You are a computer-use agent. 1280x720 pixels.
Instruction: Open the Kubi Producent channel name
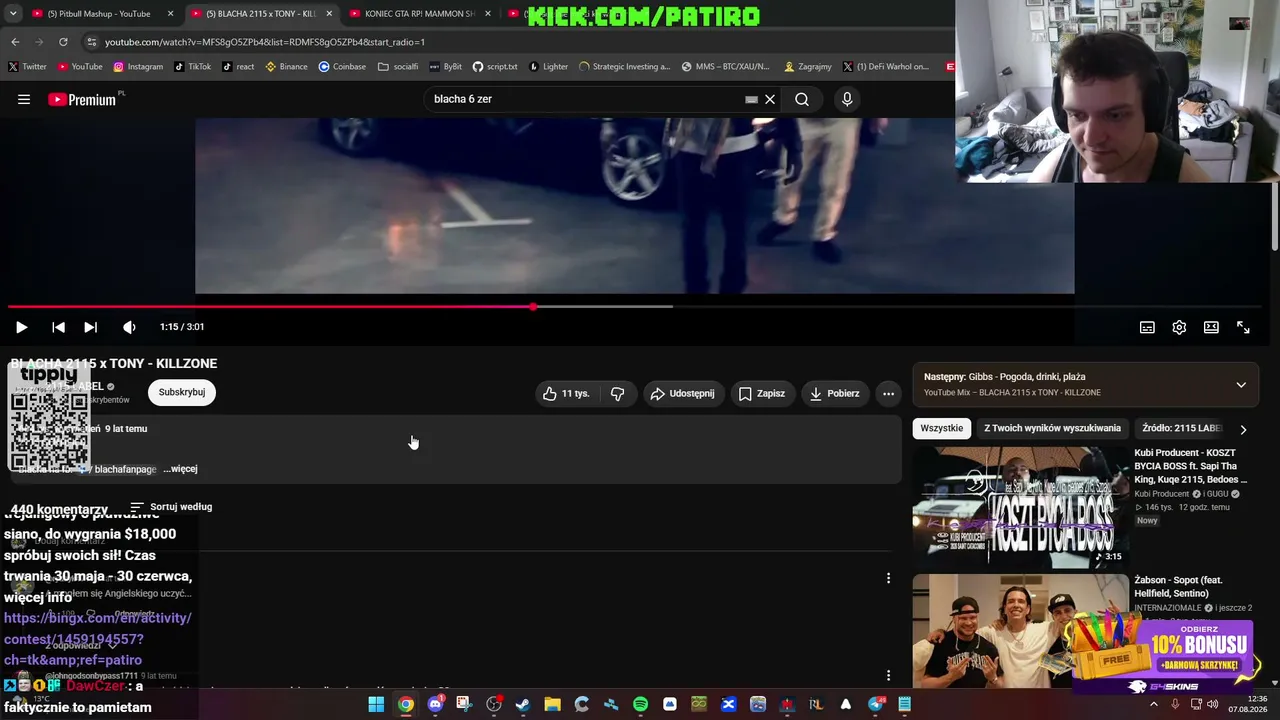click(1162, 494)
